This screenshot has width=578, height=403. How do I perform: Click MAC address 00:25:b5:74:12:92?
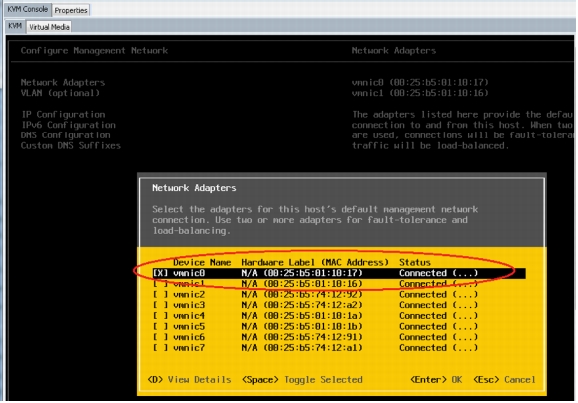click(x=313, y=295)
